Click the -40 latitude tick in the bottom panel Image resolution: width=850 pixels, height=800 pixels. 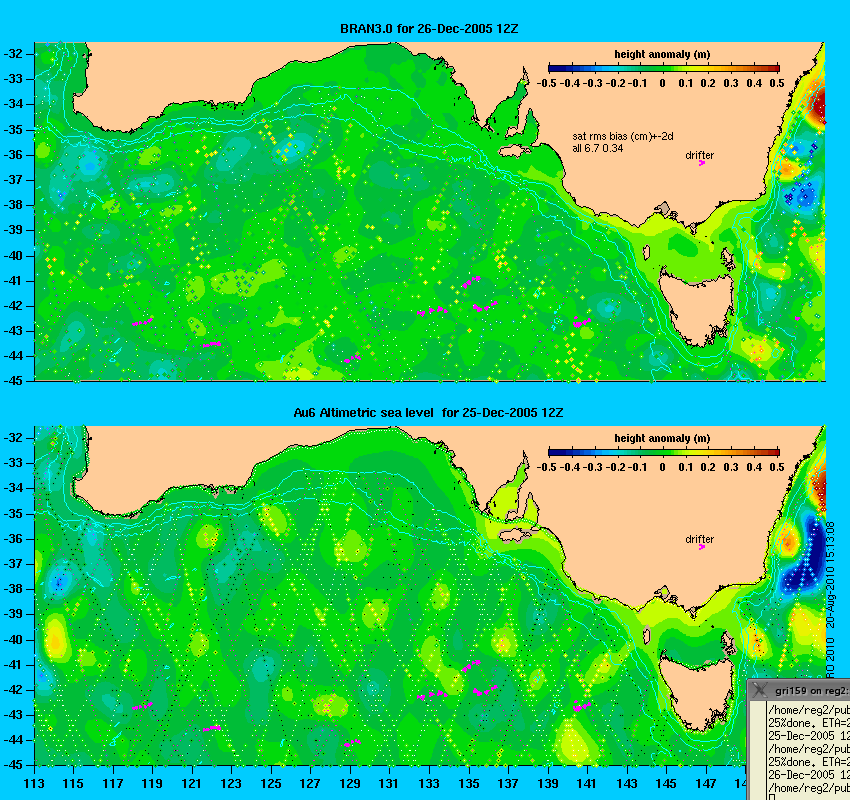point(14,640)
